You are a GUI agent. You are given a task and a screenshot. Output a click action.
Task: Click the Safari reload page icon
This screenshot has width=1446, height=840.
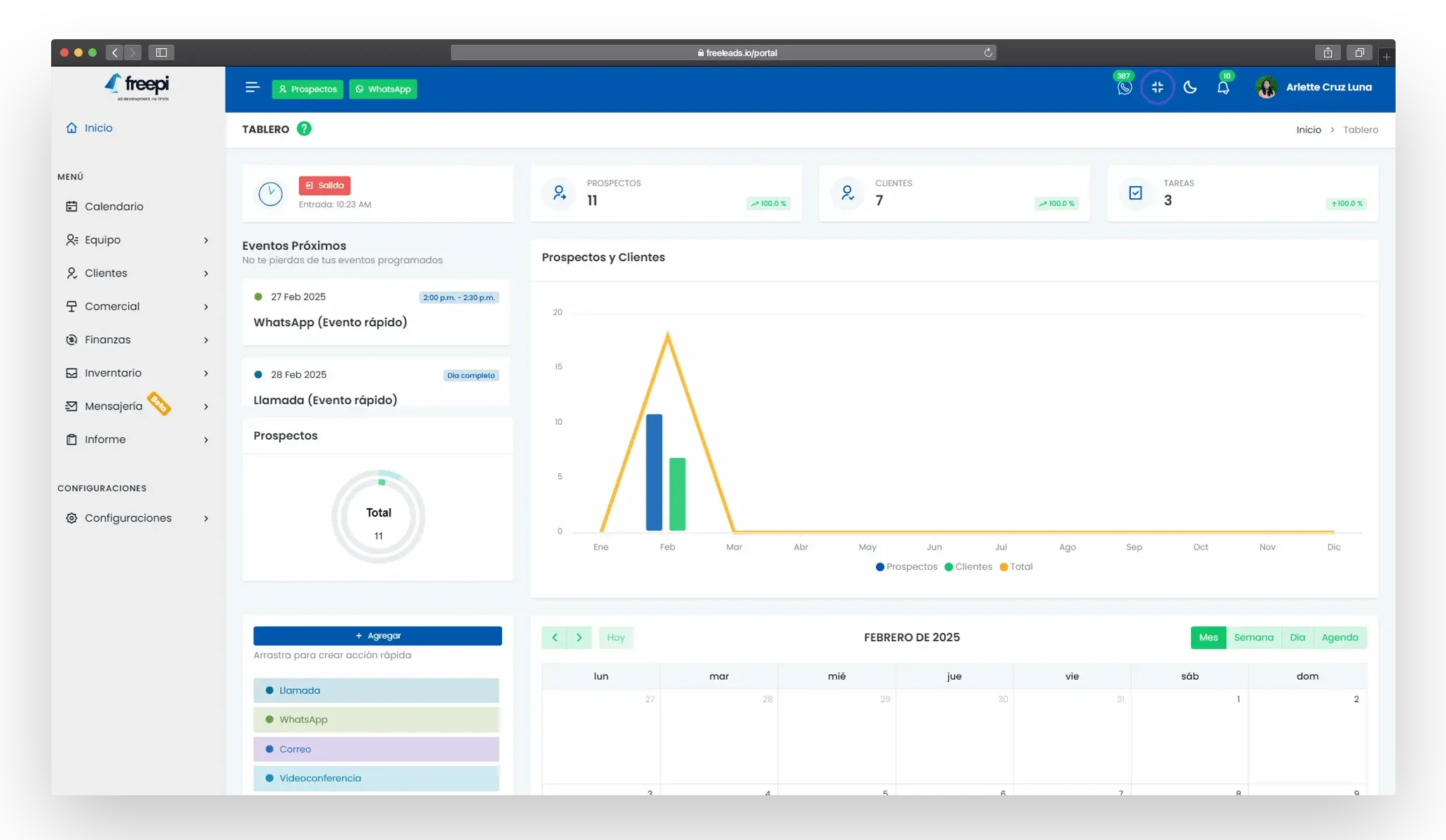988,52
